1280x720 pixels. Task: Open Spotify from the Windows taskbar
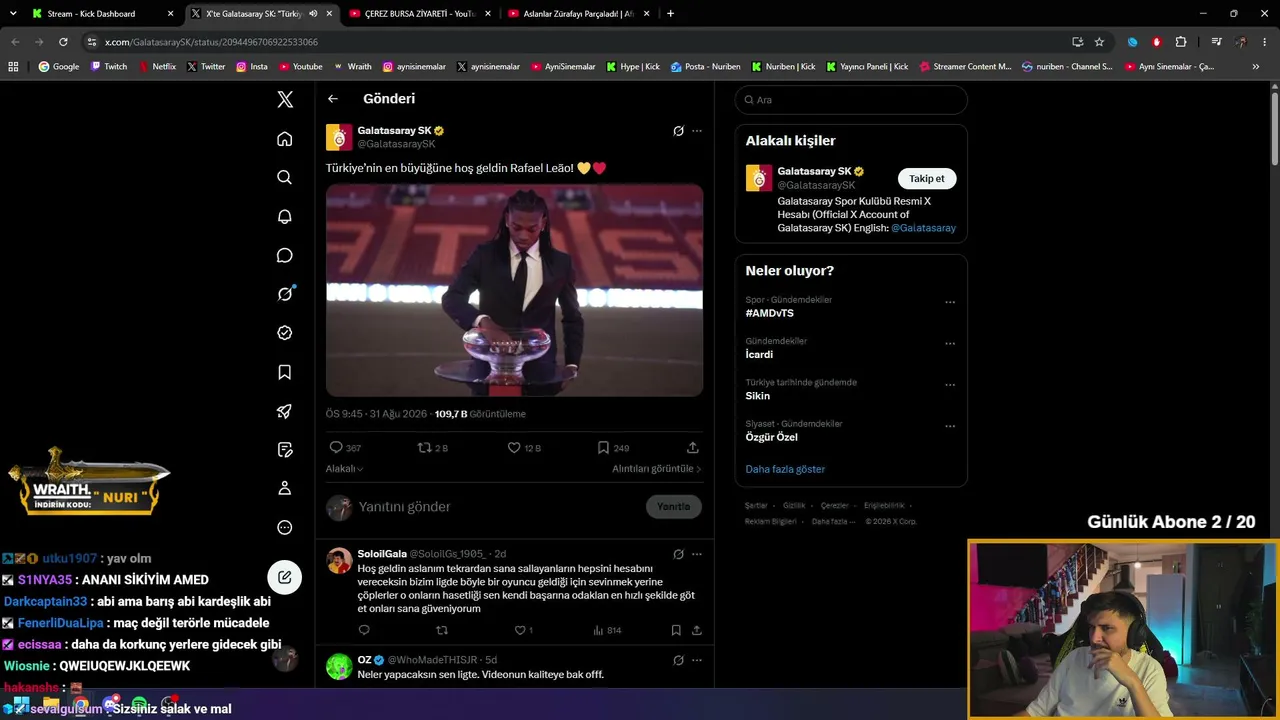139,705
